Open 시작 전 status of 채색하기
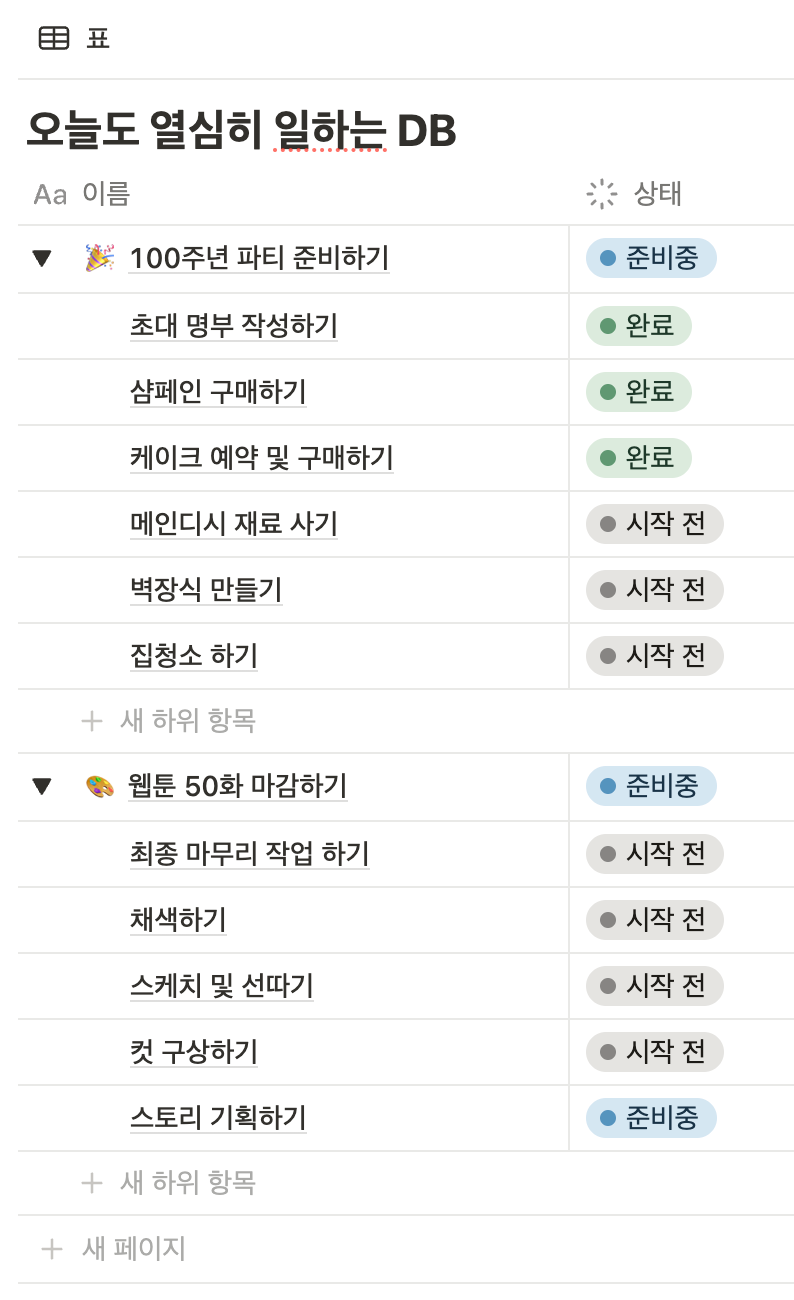794x1300 pixels. pyautogui.click(x=654, y=919)
